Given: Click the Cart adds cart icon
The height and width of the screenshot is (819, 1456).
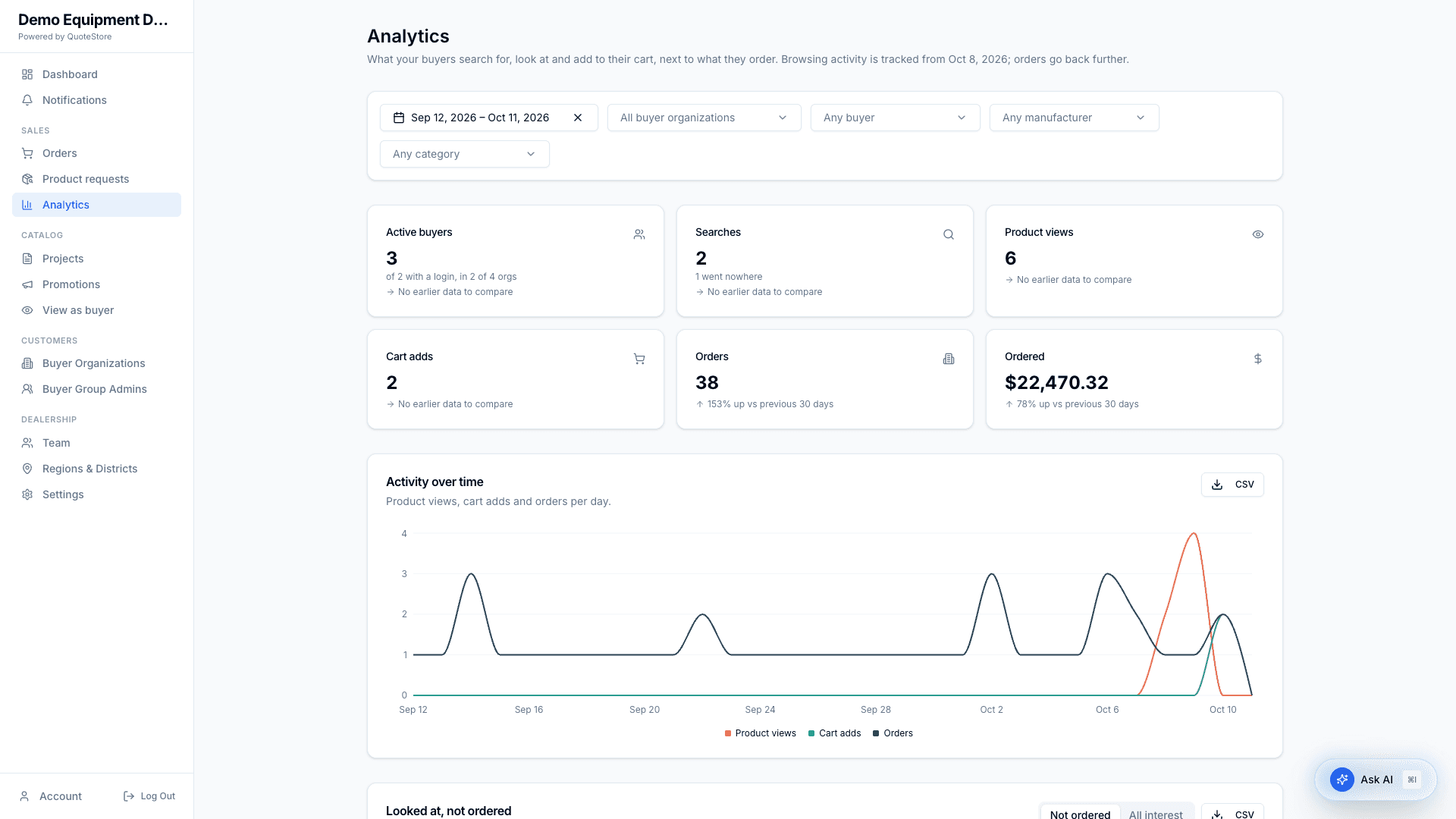Looking at the screenshot, I should tap(639, 359).
